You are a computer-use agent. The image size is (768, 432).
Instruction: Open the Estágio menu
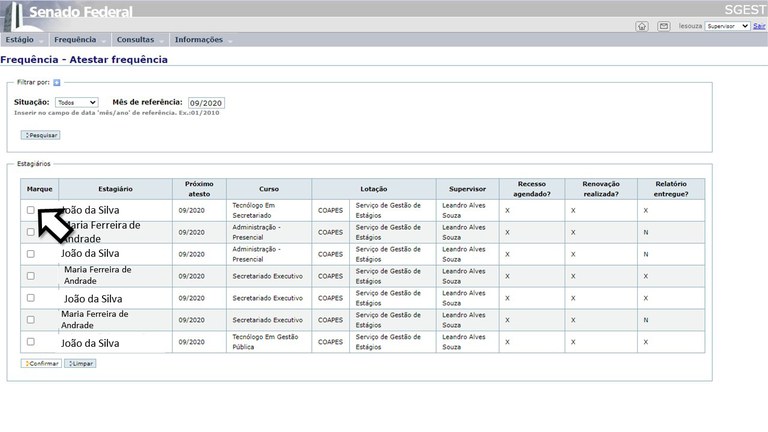click(20, 40)
